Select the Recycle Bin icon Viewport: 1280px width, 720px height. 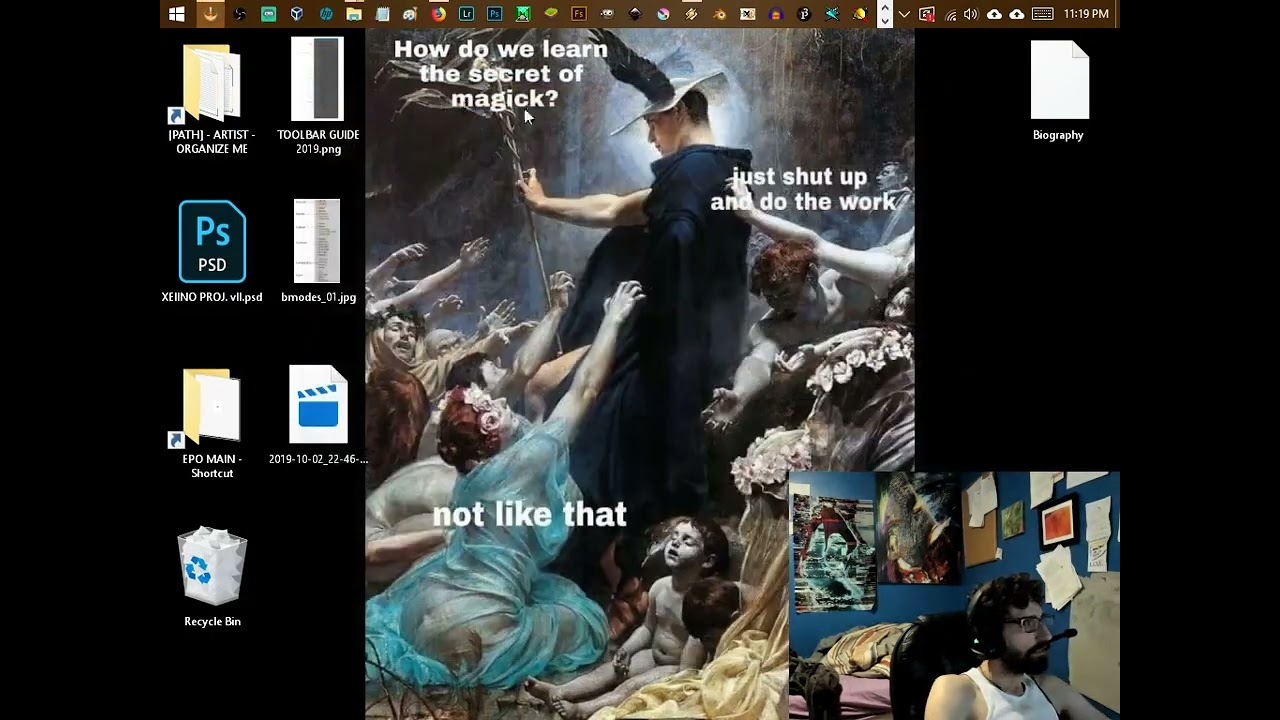click(212, 577)
